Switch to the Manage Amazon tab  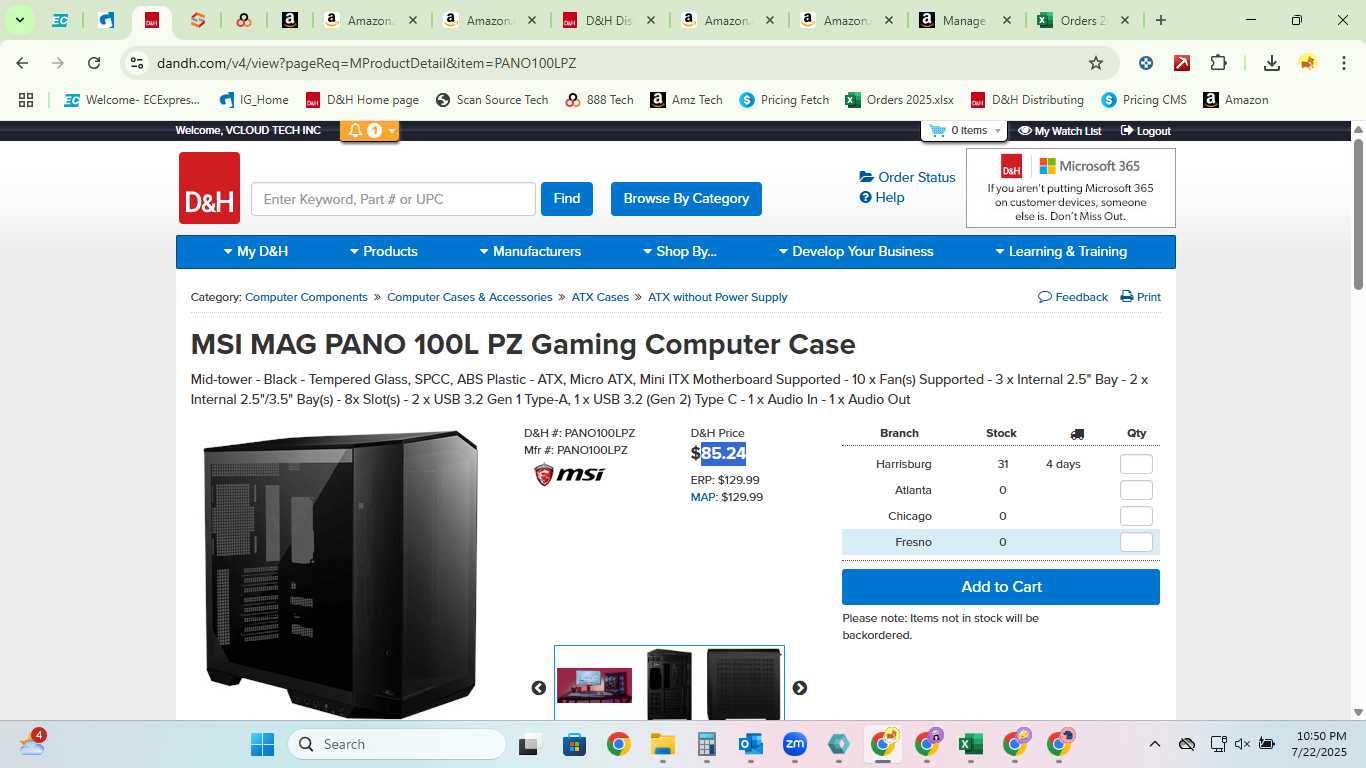(x=965, y=20)
